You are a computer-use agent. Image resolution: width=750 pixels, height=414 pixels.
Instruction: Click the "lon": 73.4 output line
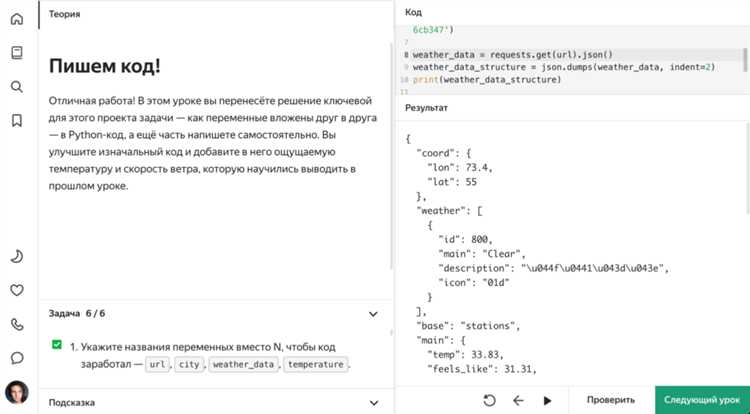tap(460, 168)
